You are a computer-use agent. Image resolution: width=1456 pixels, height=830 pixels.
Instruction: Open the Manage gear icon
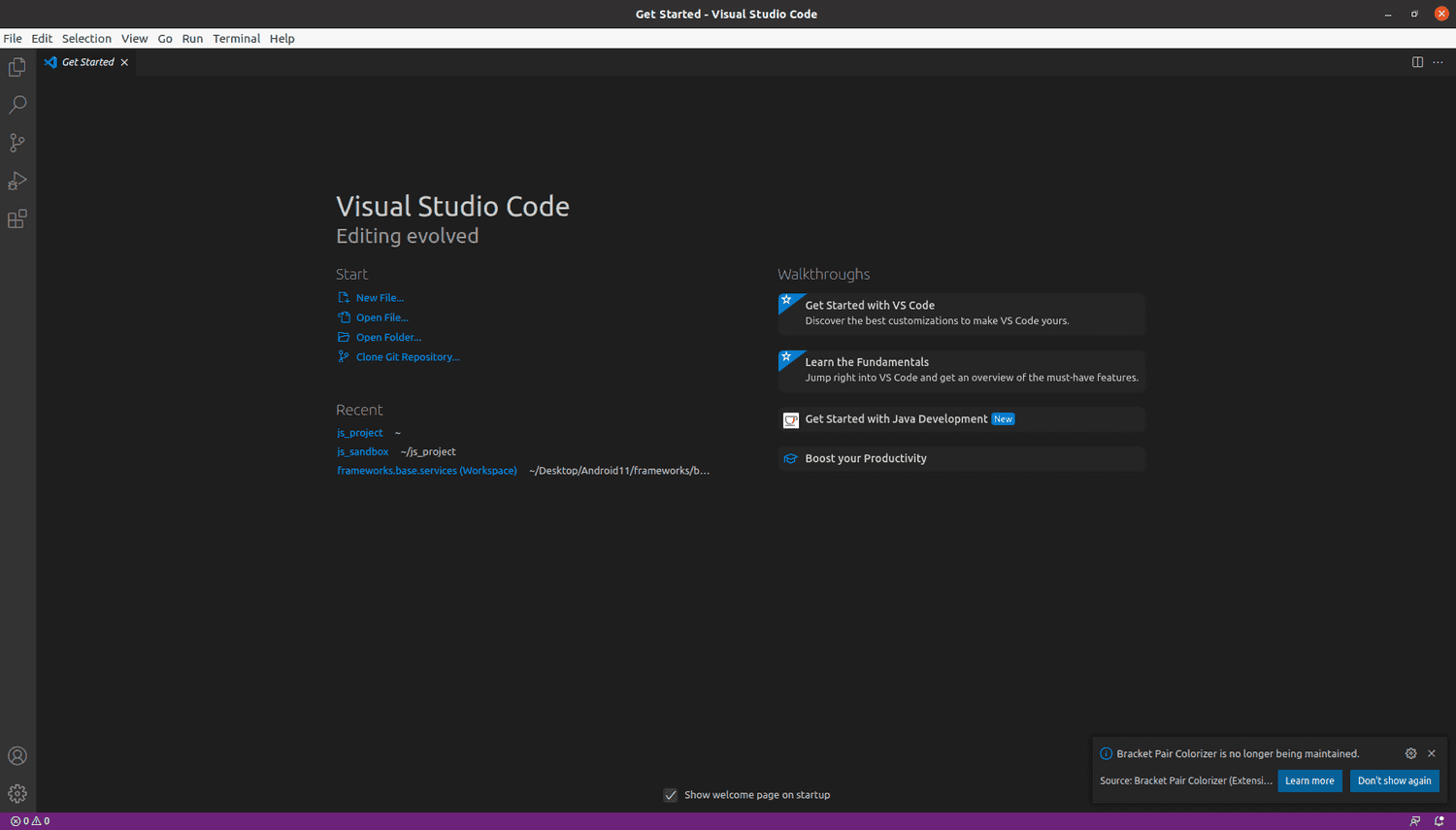point(17,793)
